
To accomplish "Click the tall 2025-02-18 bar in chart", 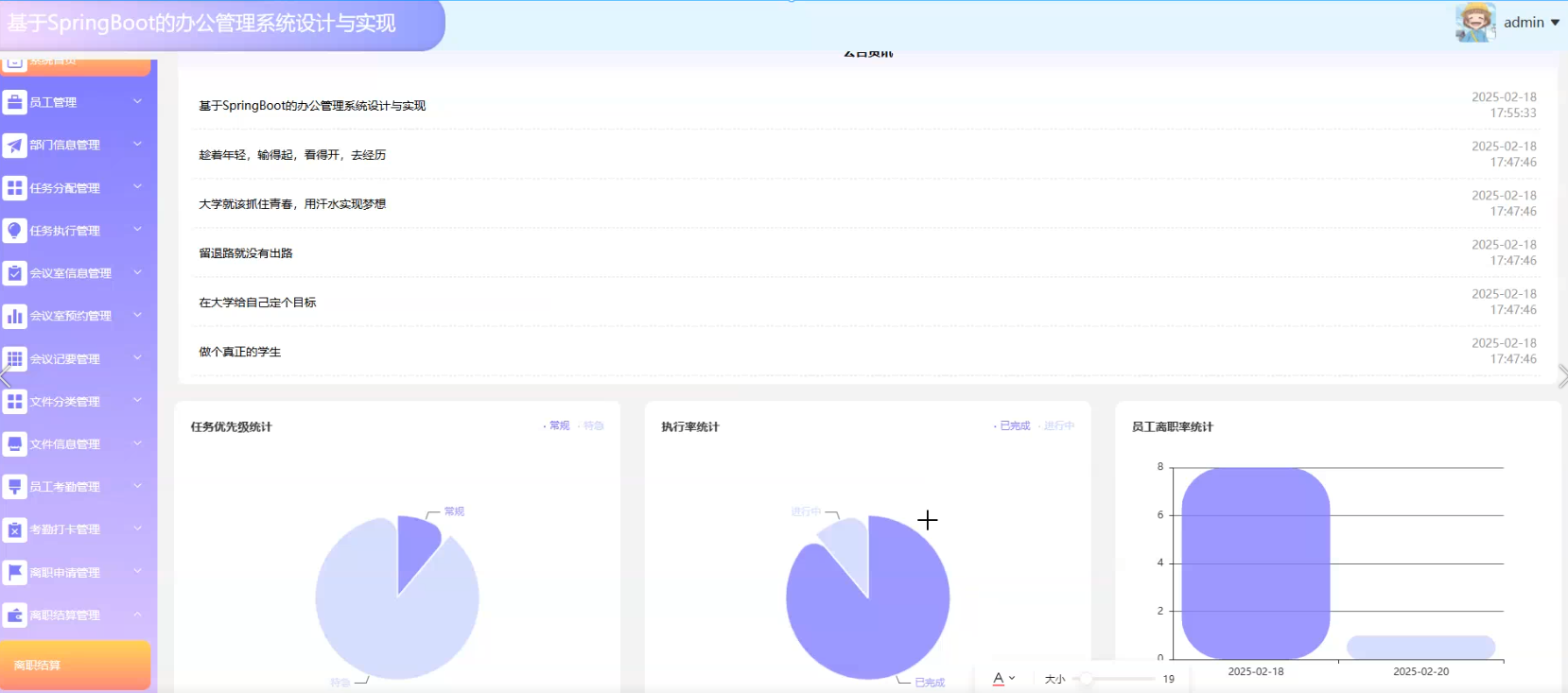I will [1255, 563].
